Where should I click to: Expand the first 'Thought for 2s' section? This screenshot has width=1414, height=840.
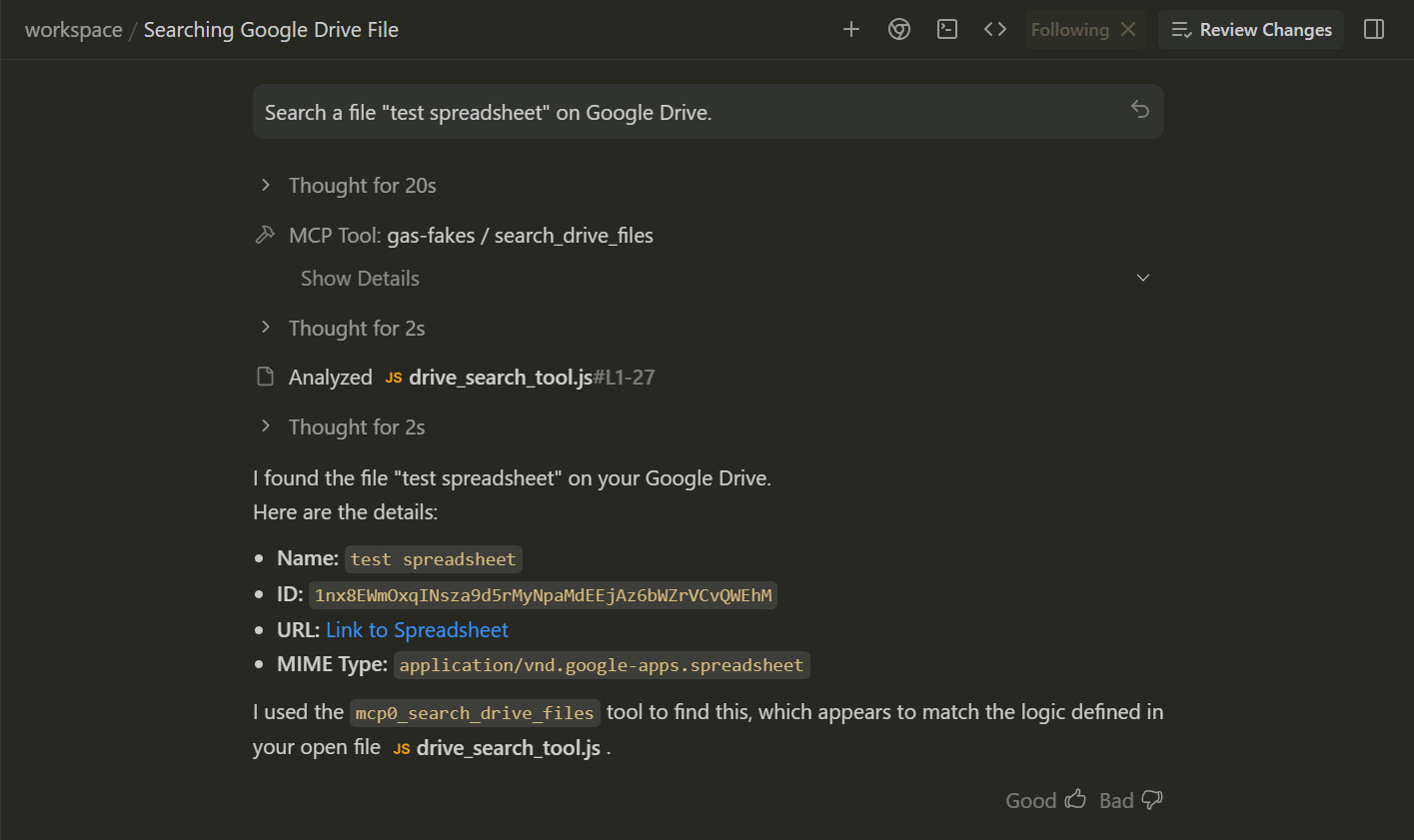point(356,329)
